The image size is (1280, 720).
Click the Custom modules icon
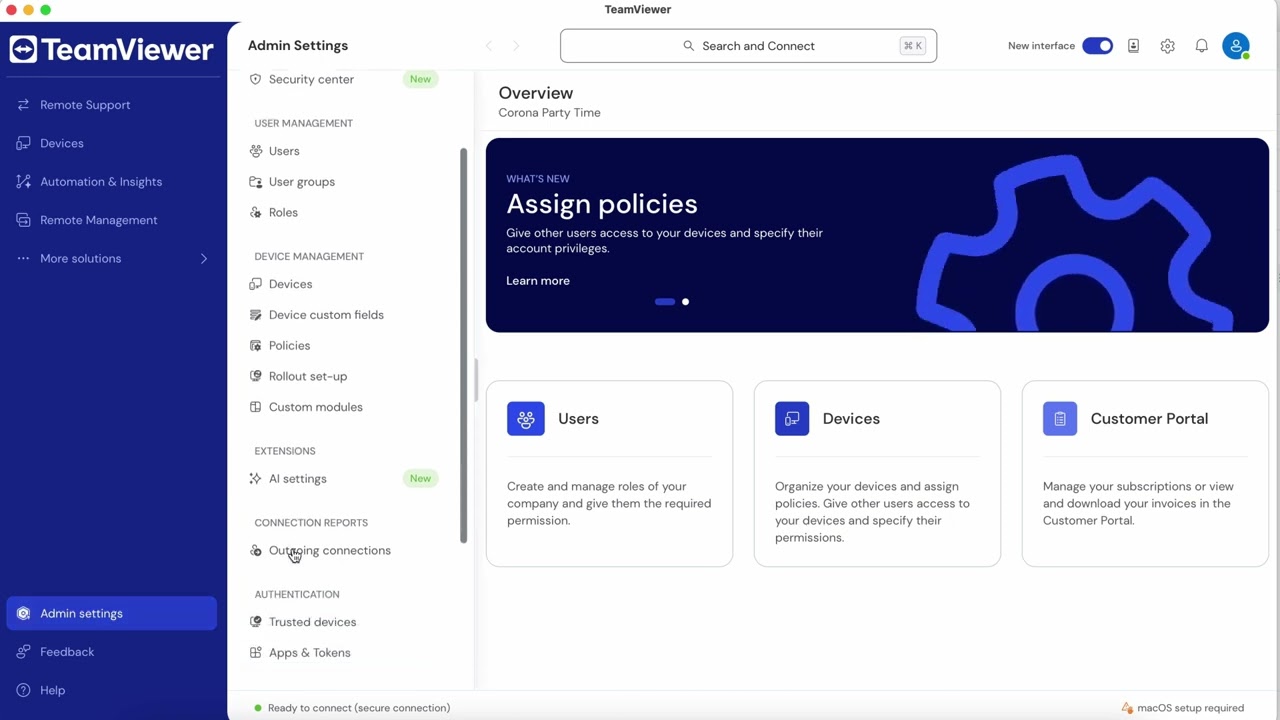[x=255, y=407]
